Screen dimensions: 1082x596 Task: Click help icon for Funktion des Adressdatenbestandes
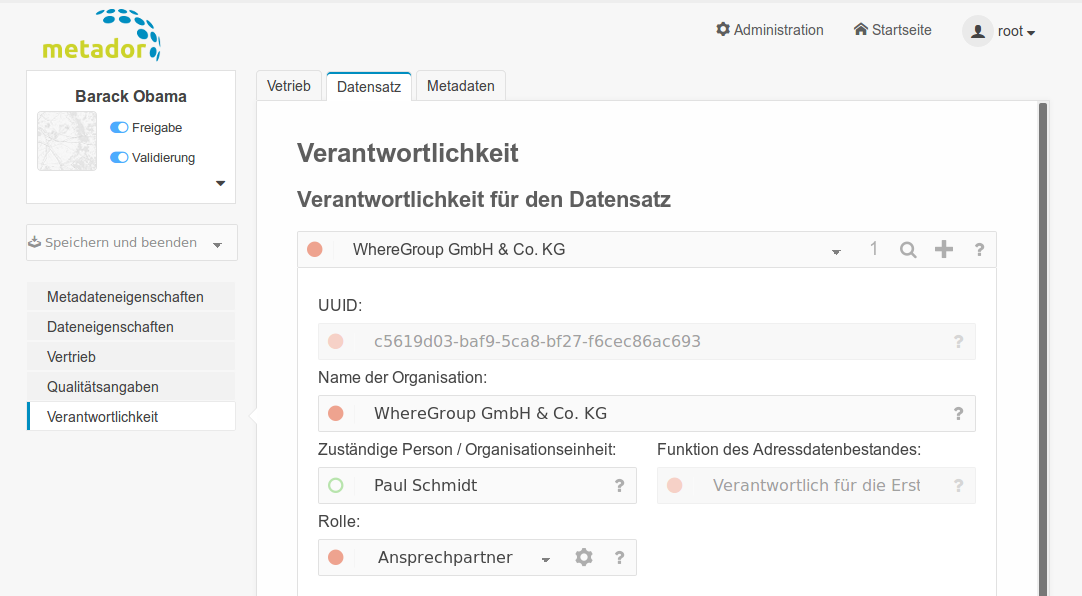tap(958, 486)
